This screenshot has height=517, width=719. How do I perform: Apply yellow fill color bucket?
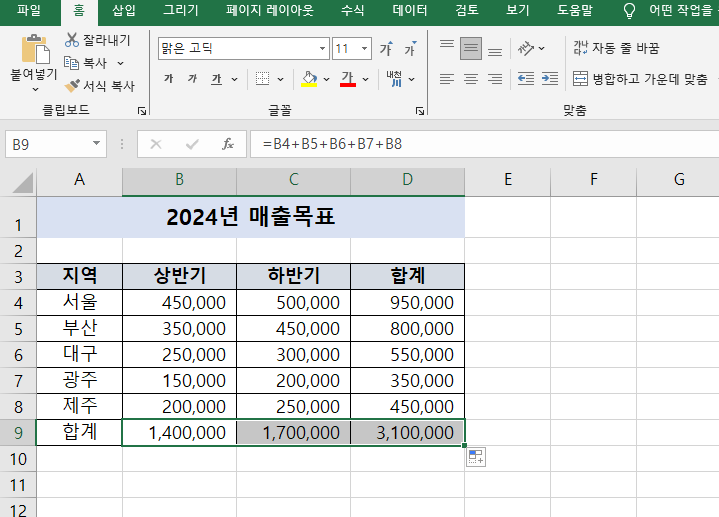pos(310,79)
